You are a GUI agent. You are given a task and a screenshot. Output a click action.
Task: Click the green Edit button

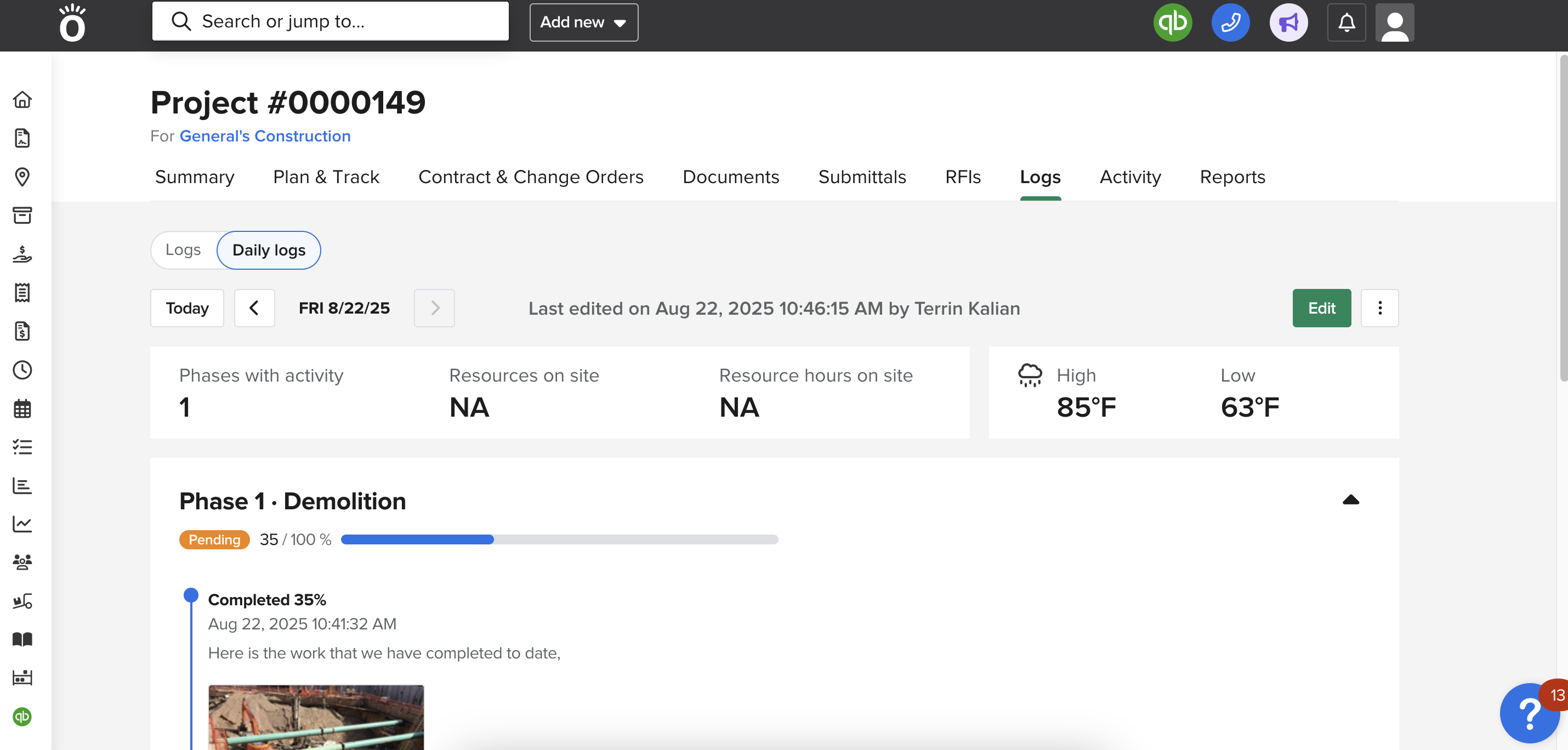coord(1321,308)
